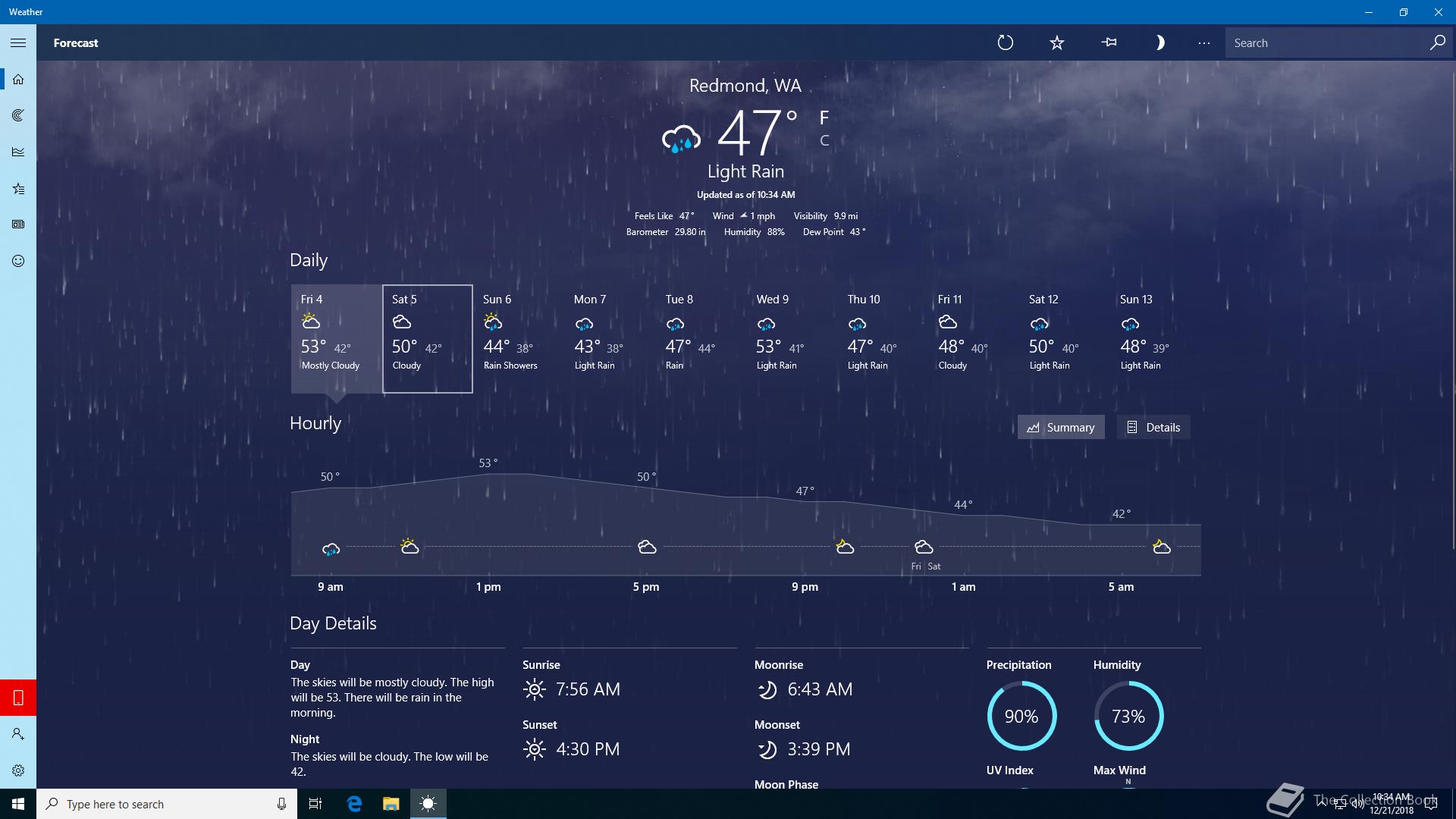Image resolution: width=1456 pixels, height=819 pixels.
Task: Pin location to Start with pin icon
Action: pos(1109,42)
